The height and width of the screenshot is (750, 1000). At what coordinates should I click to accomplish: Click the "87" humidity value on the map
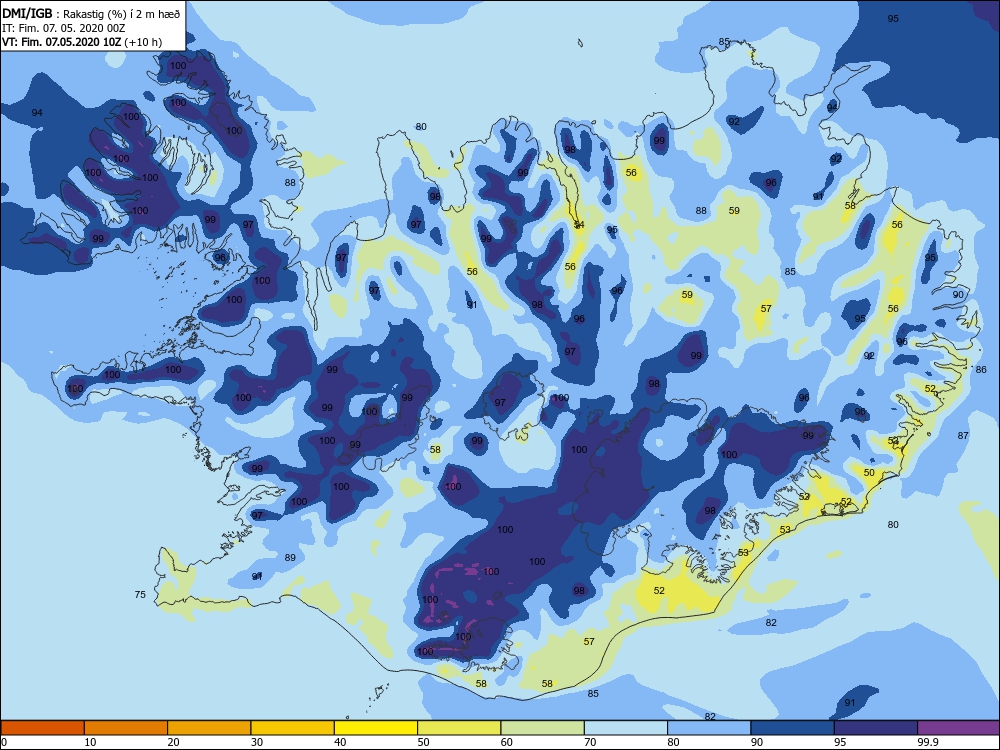point(963,436)
